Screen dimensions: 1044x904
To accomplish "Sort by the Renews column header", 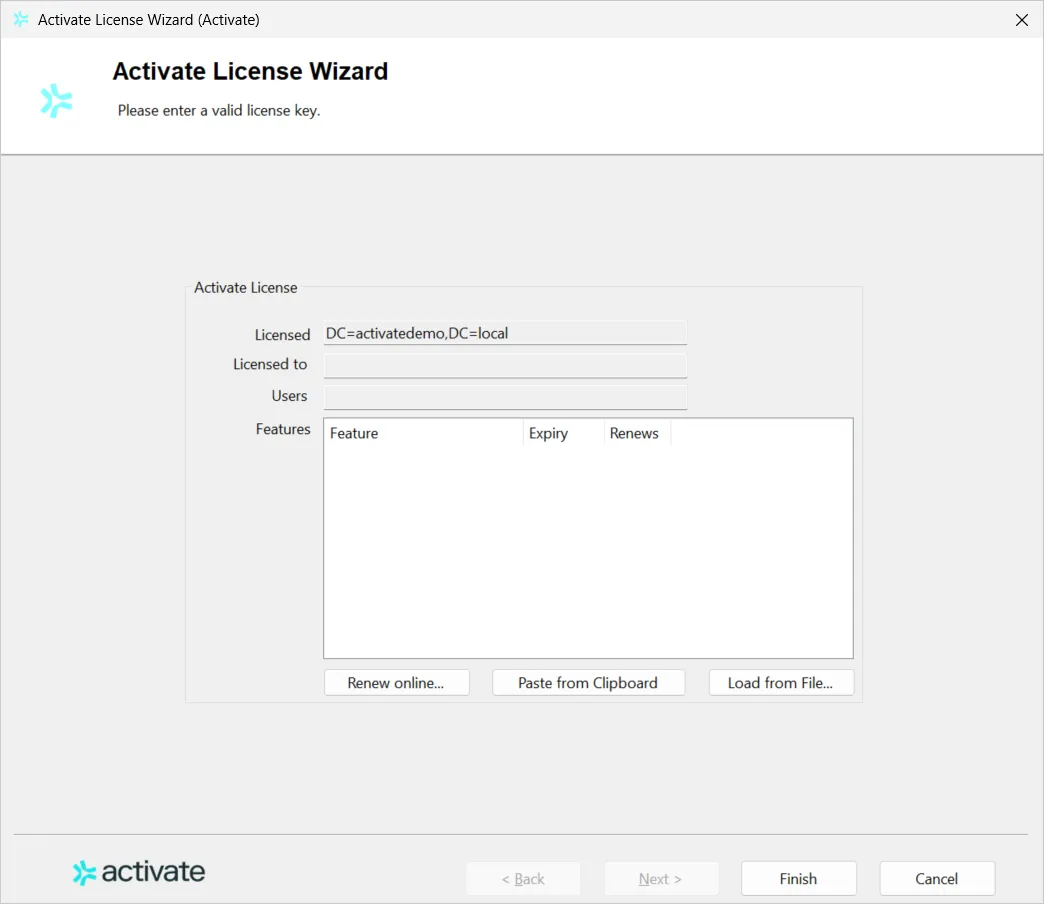I will (x=637, y=433).
